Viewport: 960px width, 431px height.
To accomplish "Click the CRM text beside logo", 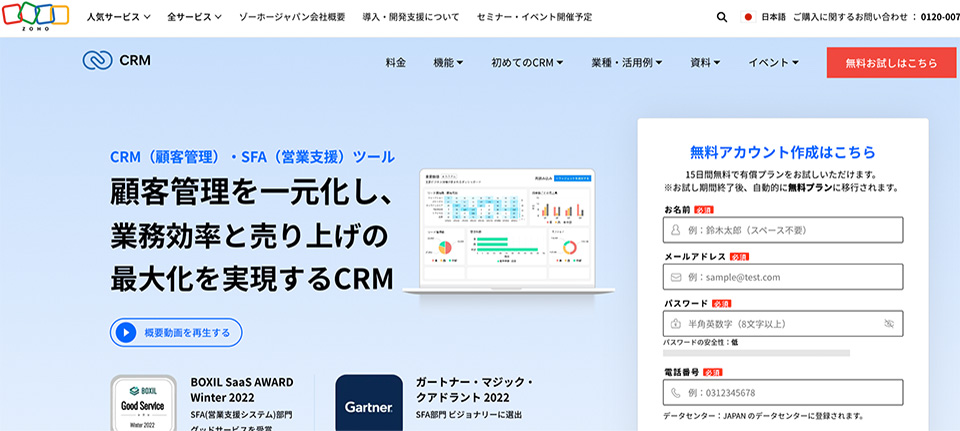I will (x=135, y=61).
